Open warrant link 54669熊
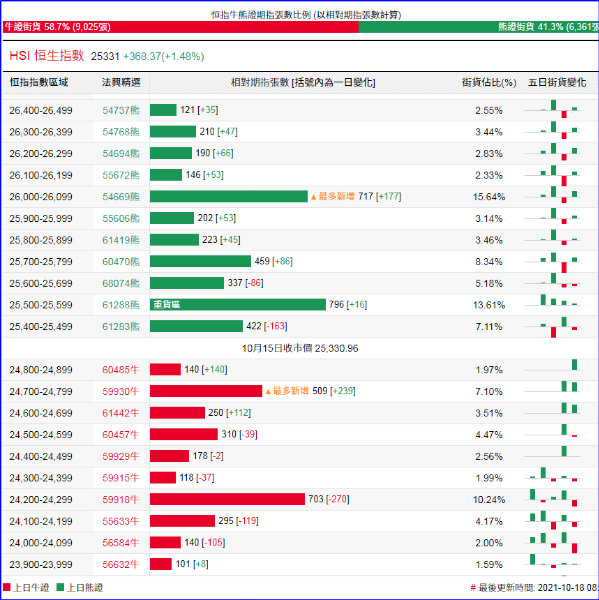Image resolution: width=599 pixels, height=600 pixels. [121, 197]
